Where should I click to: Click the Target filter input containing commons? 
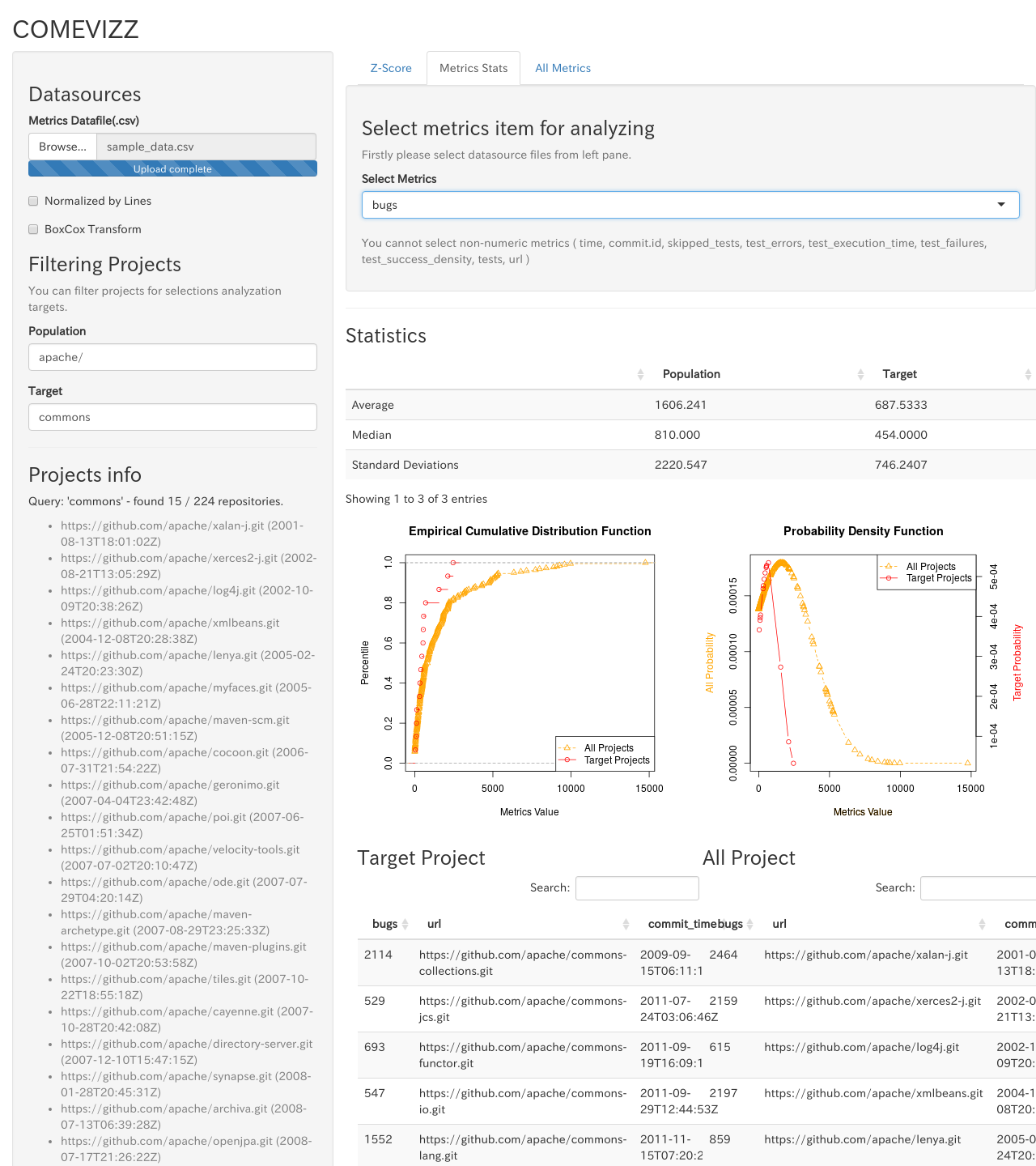(x=172, y=417)
